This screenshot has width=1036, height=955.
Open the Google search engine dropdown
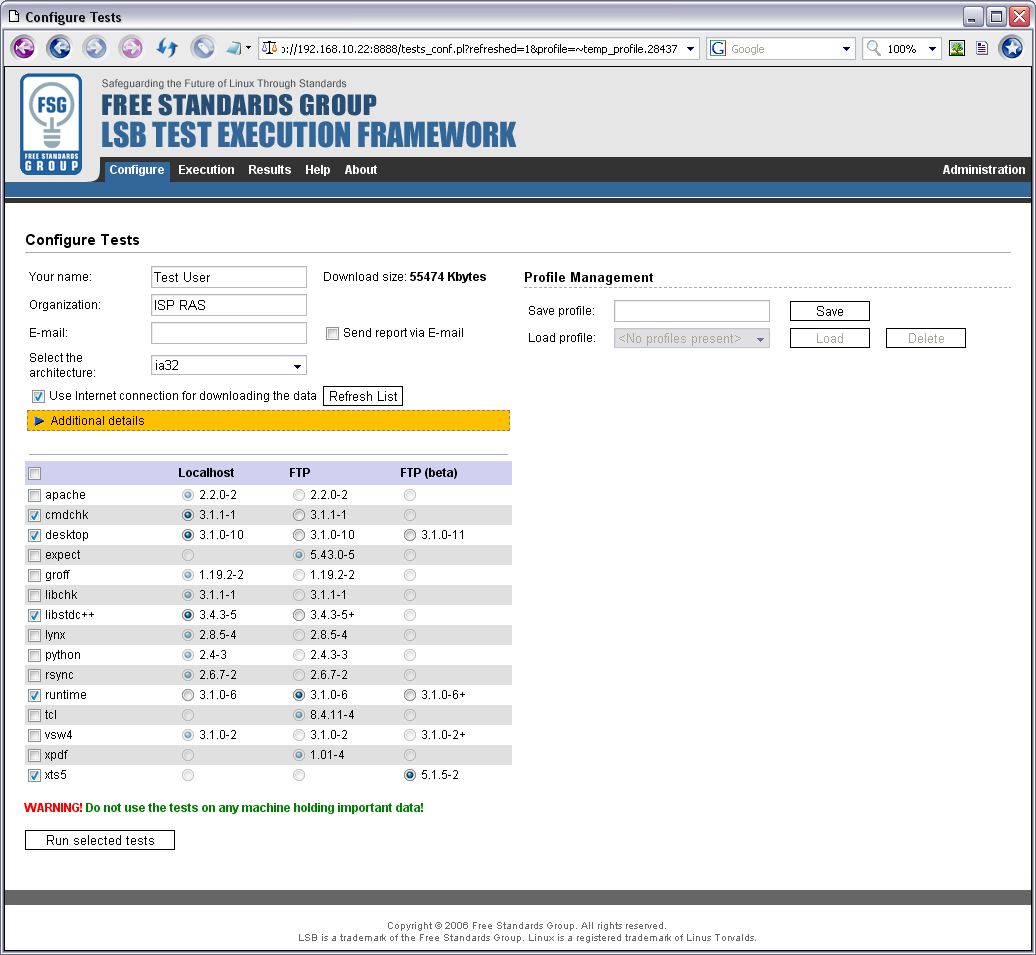pos(846,49)
